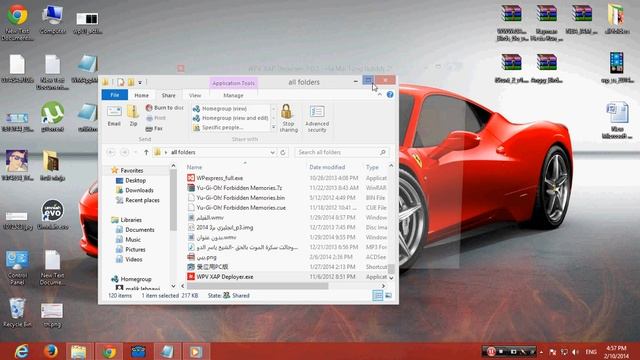The width and height of the screenshot is (640, 360).
Task: Click the file list vertical scrollbar
Action: click(x=391, y=269)
